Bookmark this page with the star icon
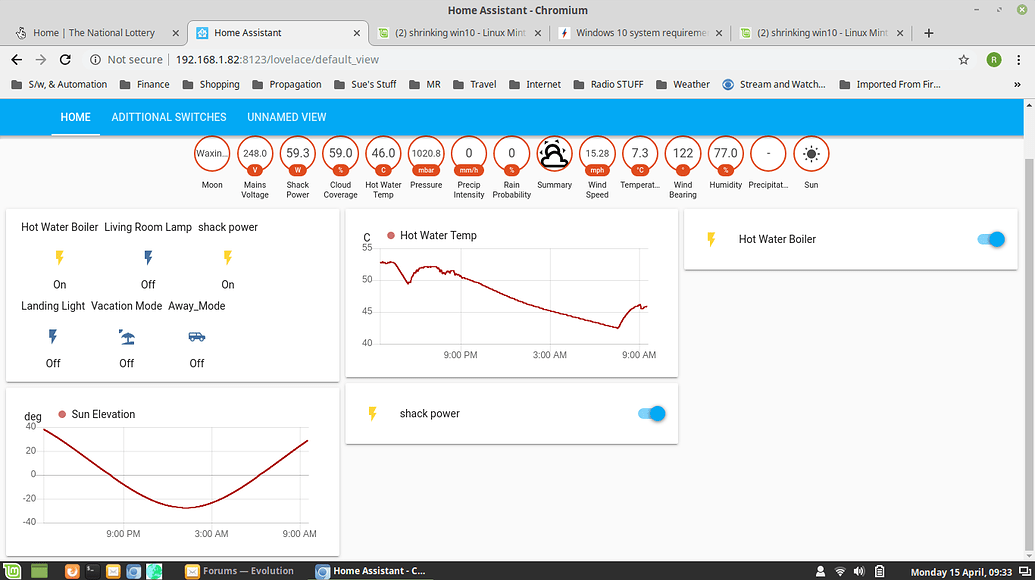Image resolution: width=1035 pixels, height=580 pixels. [x=964, y=59]
